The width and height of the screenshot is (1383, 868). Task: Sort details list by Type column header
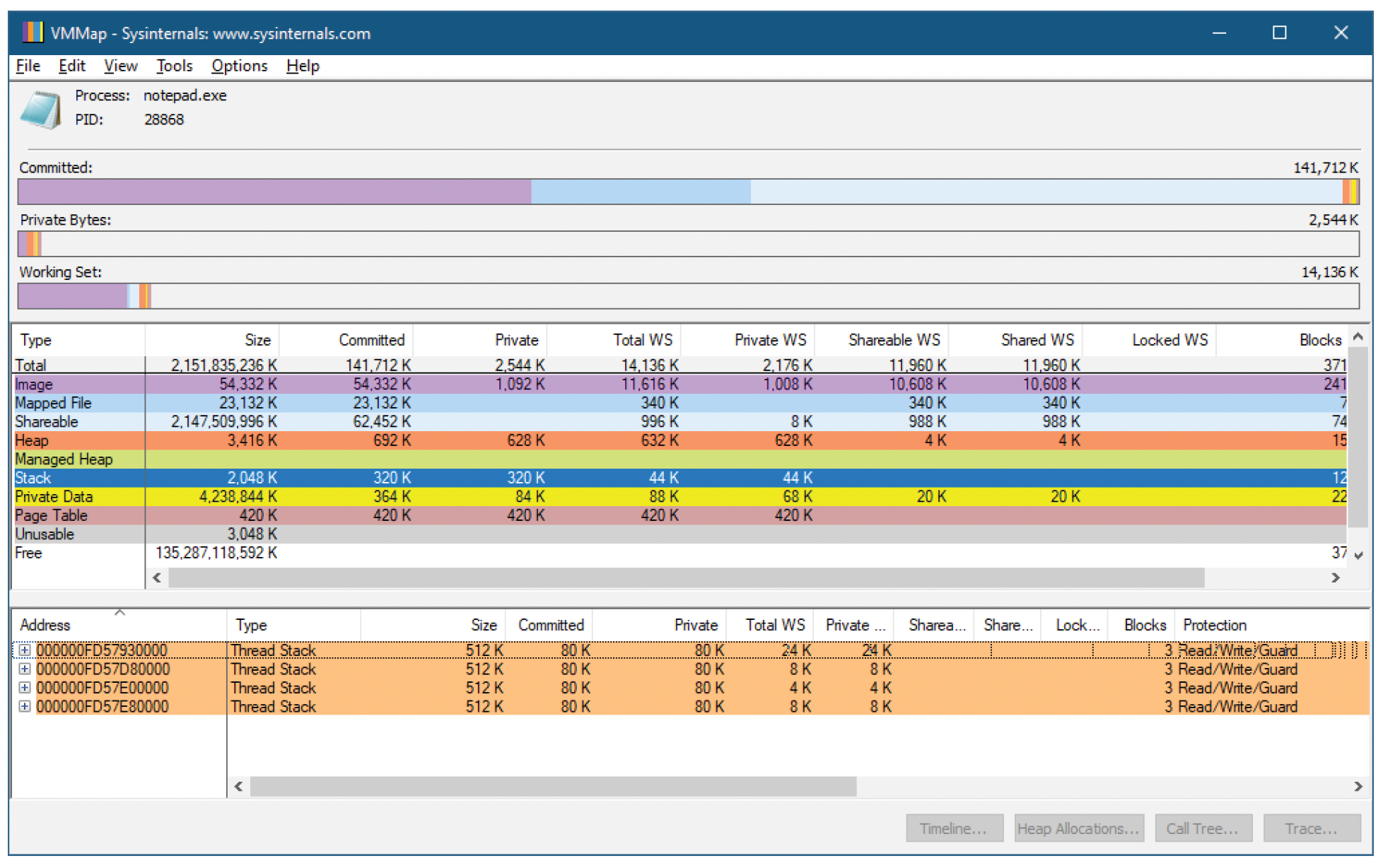pos(293,625)
